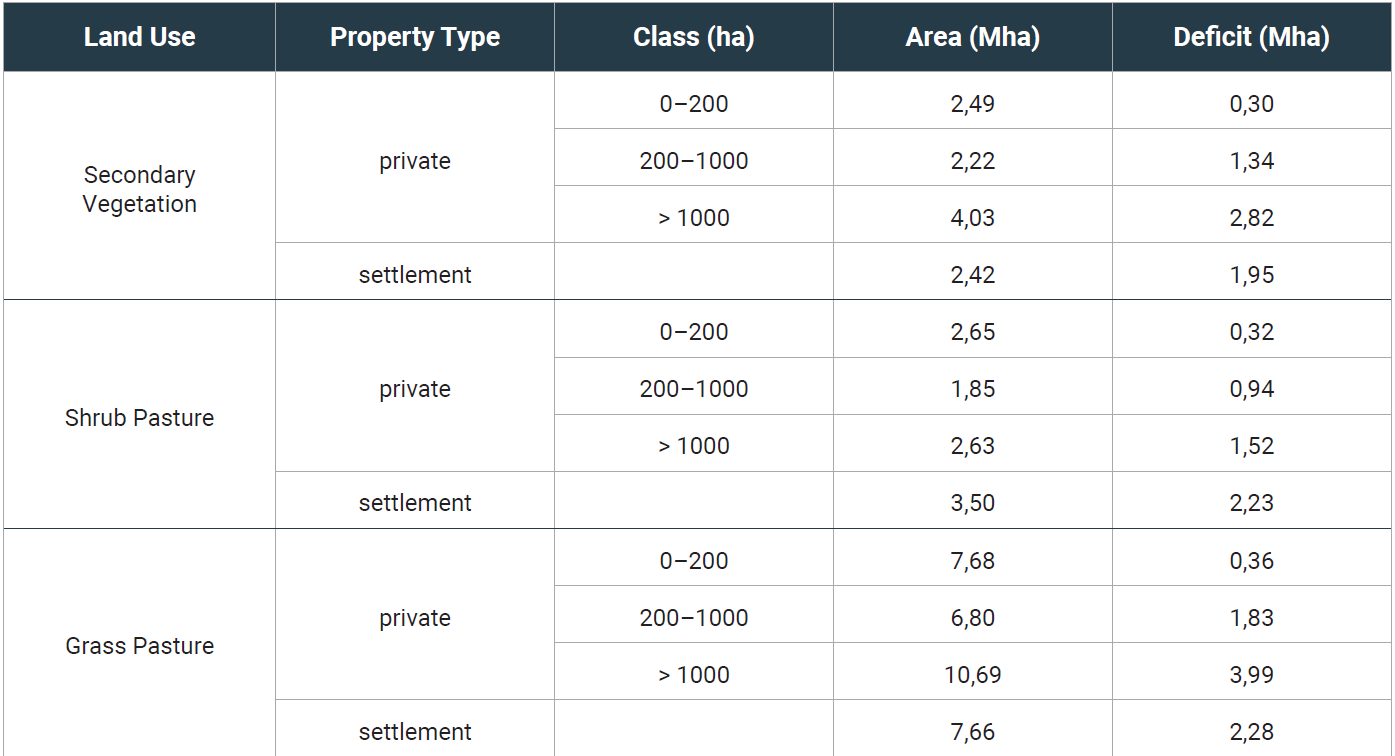The height and width of the screenshot is (756, 1395).
Task: Select the deficit value 3,99
Action: 1252,675
